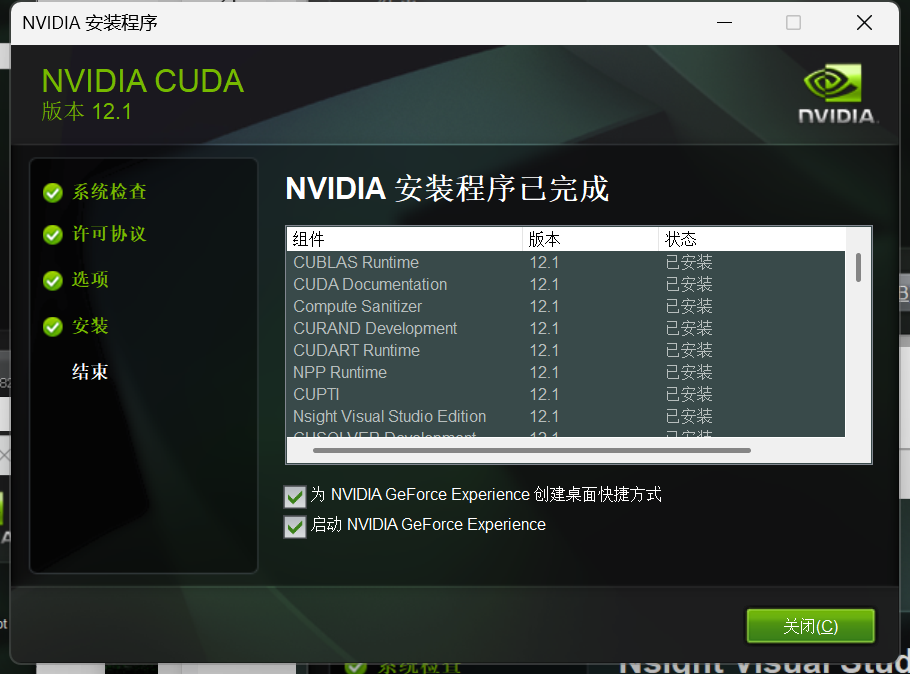Click the horizontal scrollbar of component list
The height and width of the screenshot is (674, 910).
pos(532,450)
